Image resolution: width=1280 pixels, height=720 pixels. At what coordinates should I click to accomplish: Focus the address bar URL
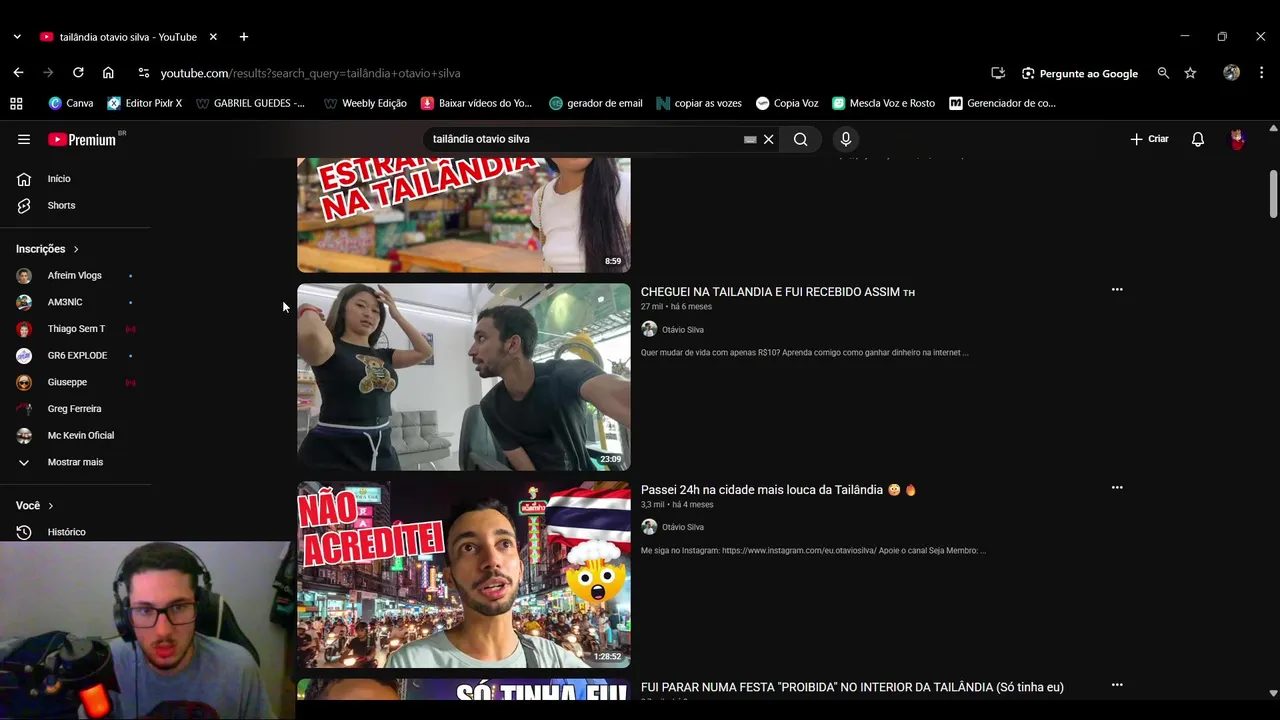coord(310,73)
